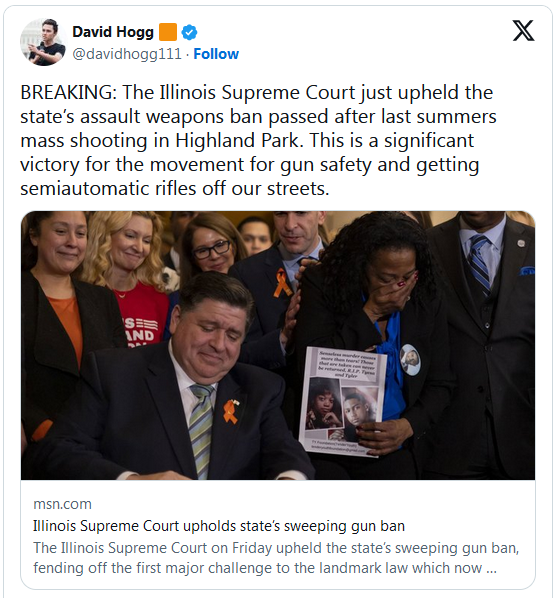
Task: Click the orange square affiliation badge
Action: click(168, 32)
